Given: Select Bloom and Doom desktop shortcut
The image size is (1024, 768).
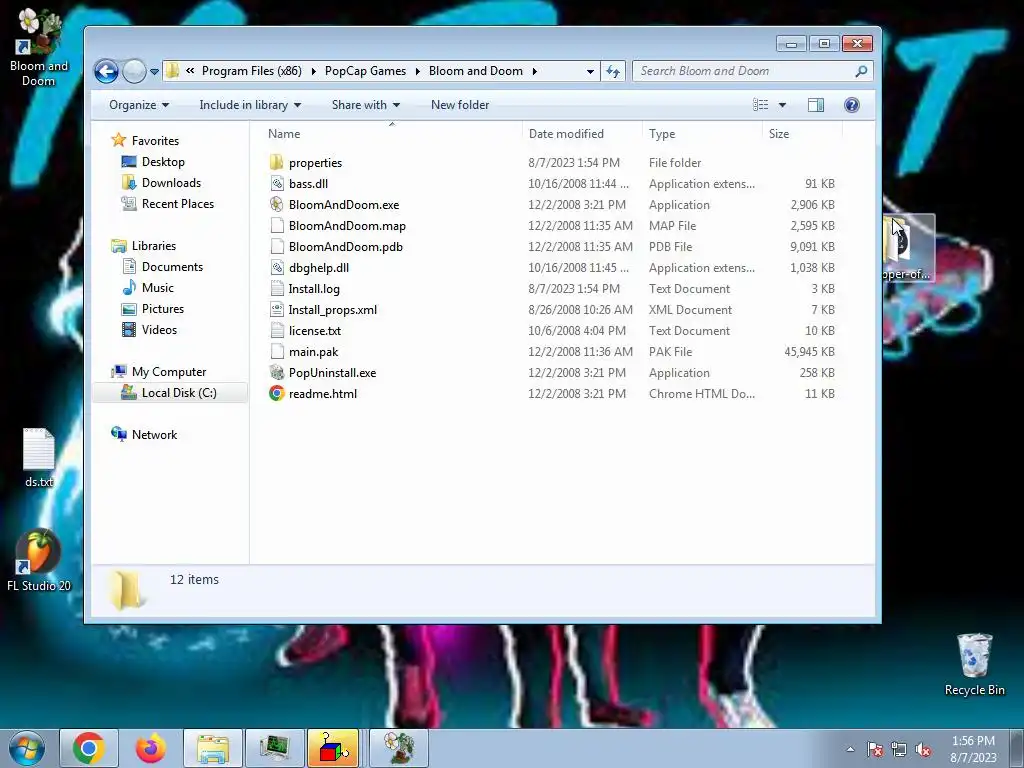Looking at the screenshot, I should 39,47.
